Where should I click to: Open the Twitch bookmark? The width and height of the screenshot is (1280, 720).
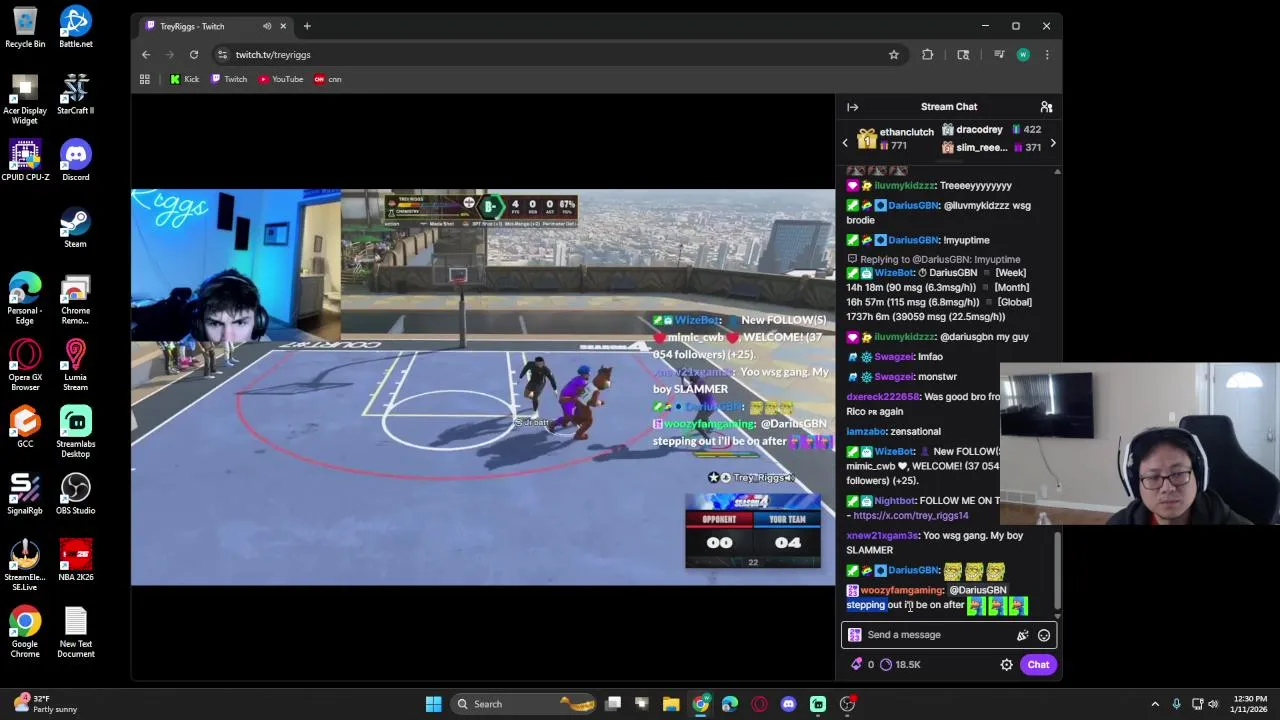tap(229, 79)
